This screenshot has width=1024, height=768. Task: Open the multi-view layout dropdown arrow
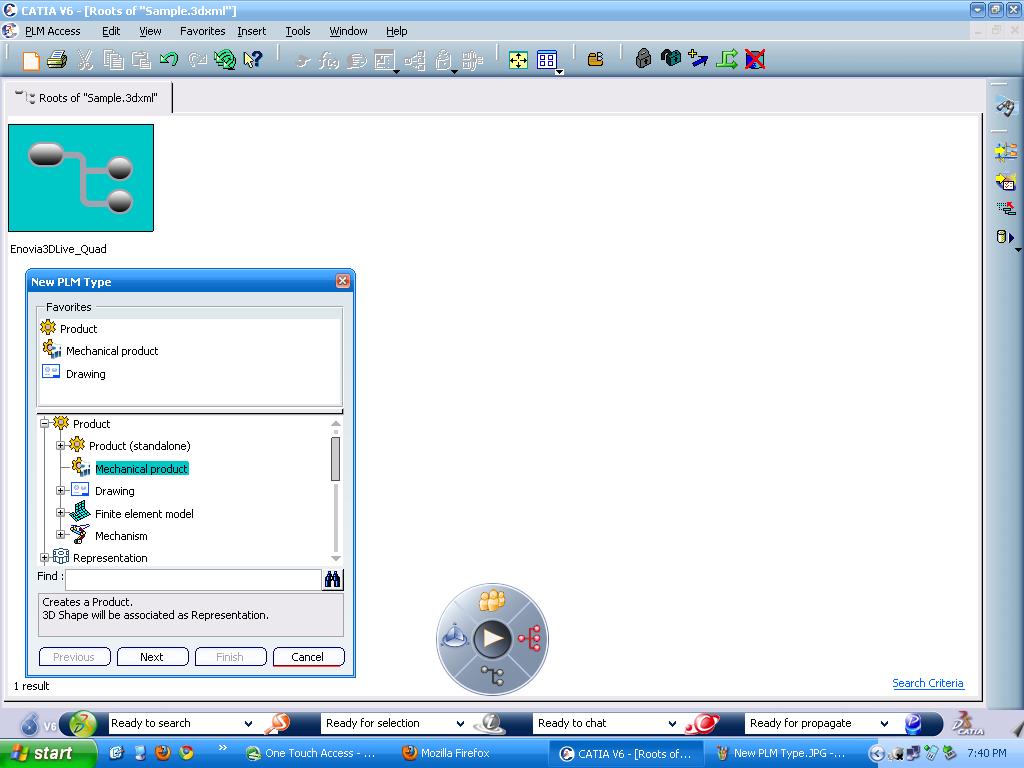pyautogui.click(x=560, y=72)
